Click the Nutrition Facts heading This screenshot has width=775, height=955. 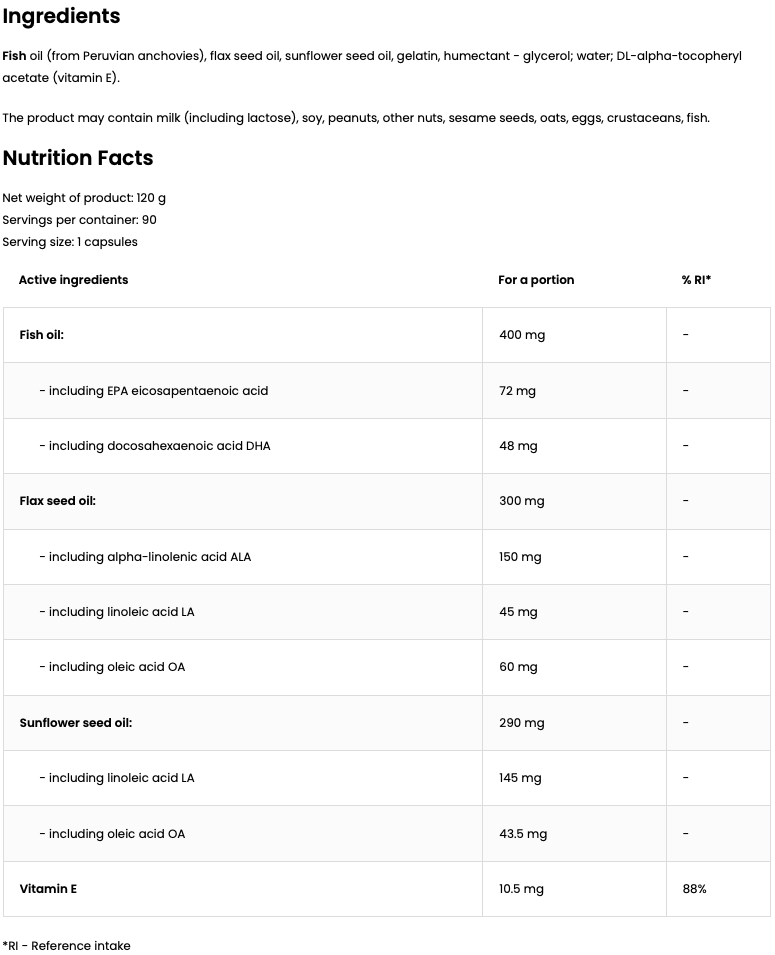pyautogui.click(x=78, y=158)
